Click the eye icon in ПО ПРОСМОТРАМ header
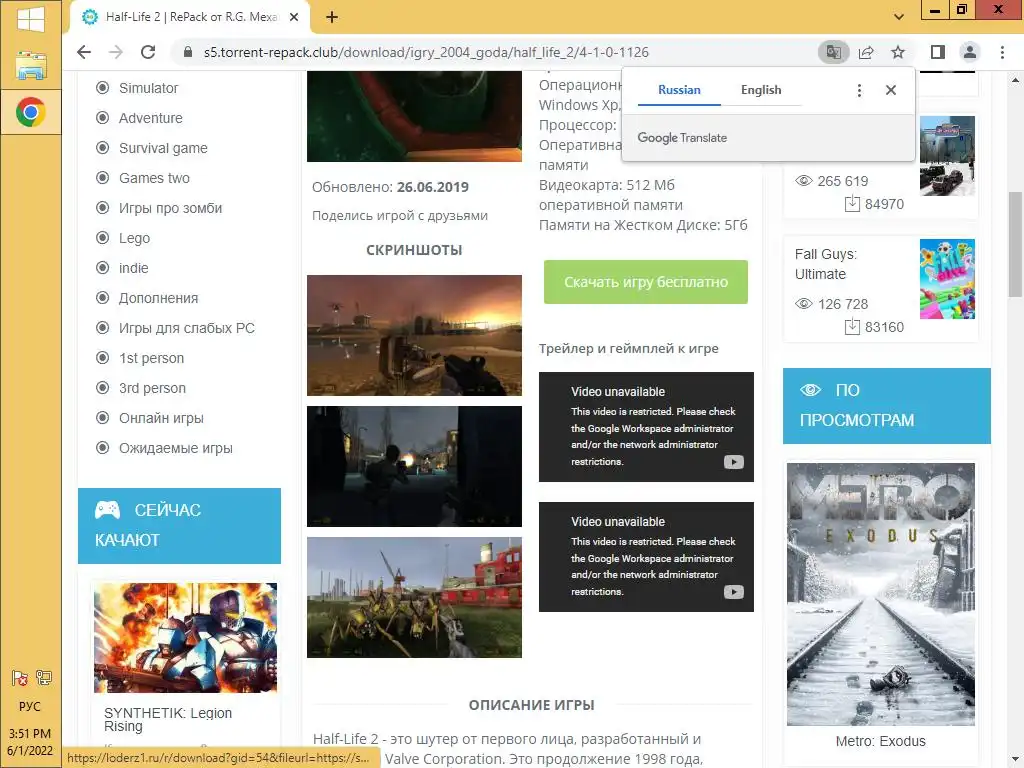The height and width of the screenshot is (768, 1024). pyautogui.click(x=810, y=390)
